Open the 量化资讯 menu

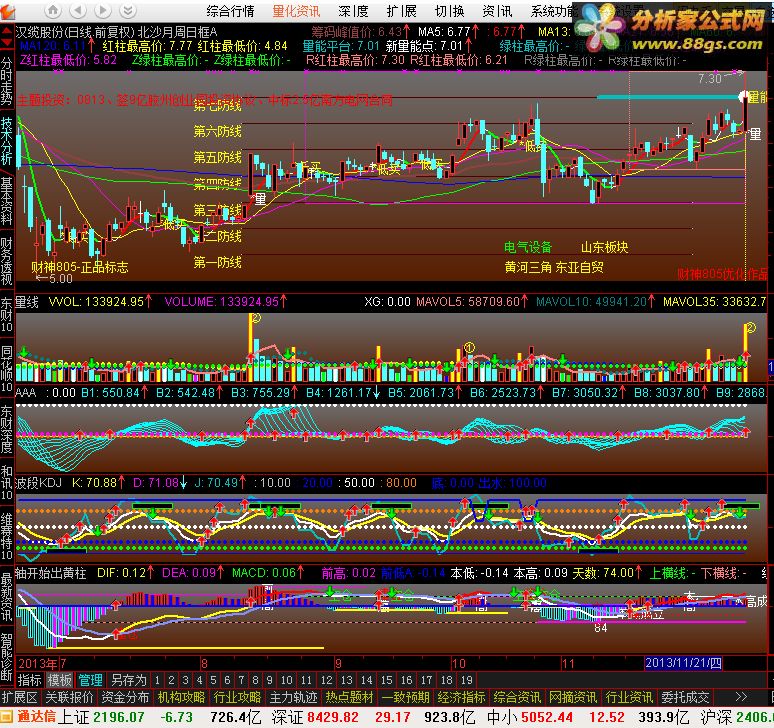click(296, 11)
